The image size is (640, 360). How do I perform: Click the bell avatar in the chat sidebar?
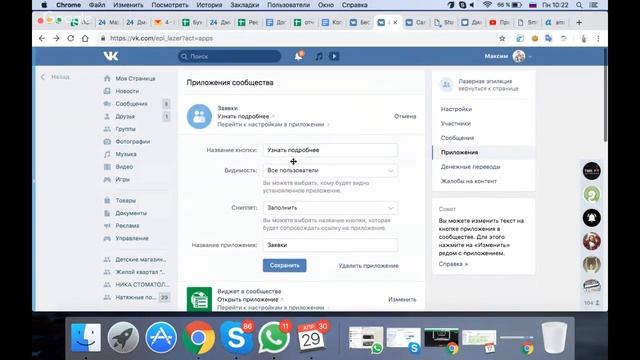pyautogui.click(x=591, y=218)
